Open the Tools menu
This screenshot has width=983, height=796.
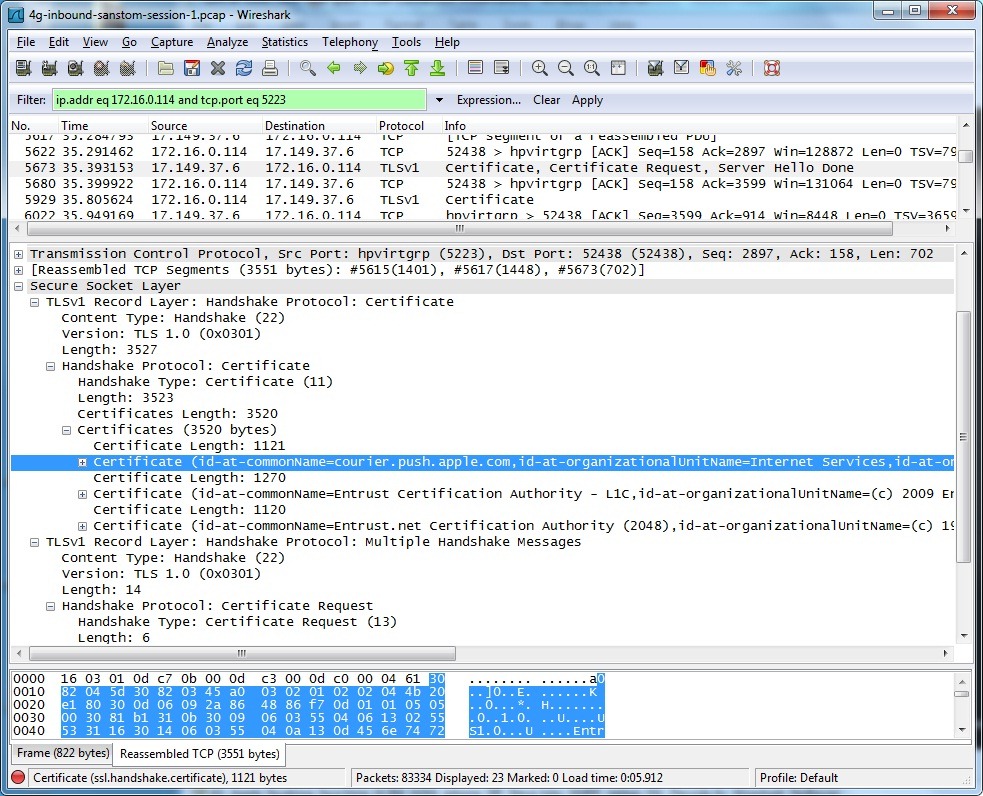tap(406, 42)
